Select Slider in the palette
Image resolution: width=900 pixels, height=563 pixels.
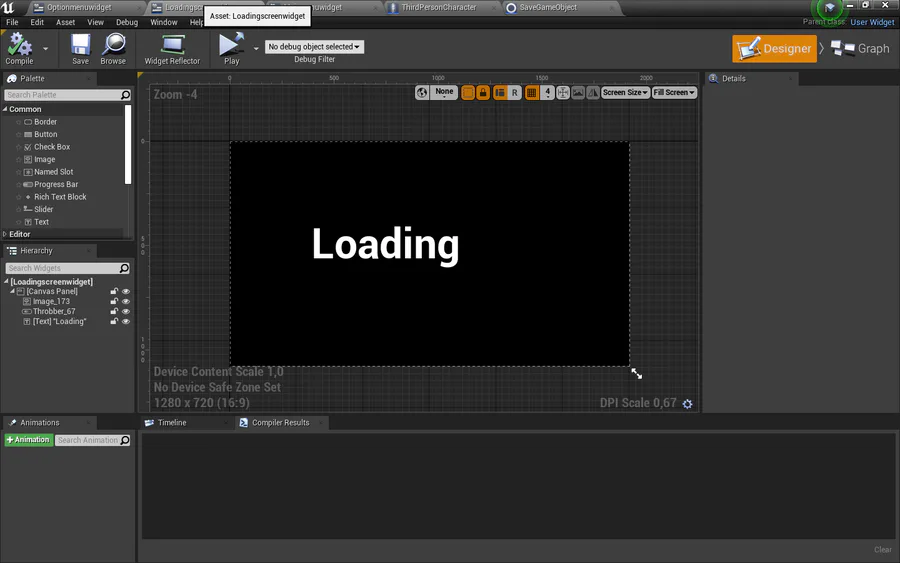click(43, 209)
